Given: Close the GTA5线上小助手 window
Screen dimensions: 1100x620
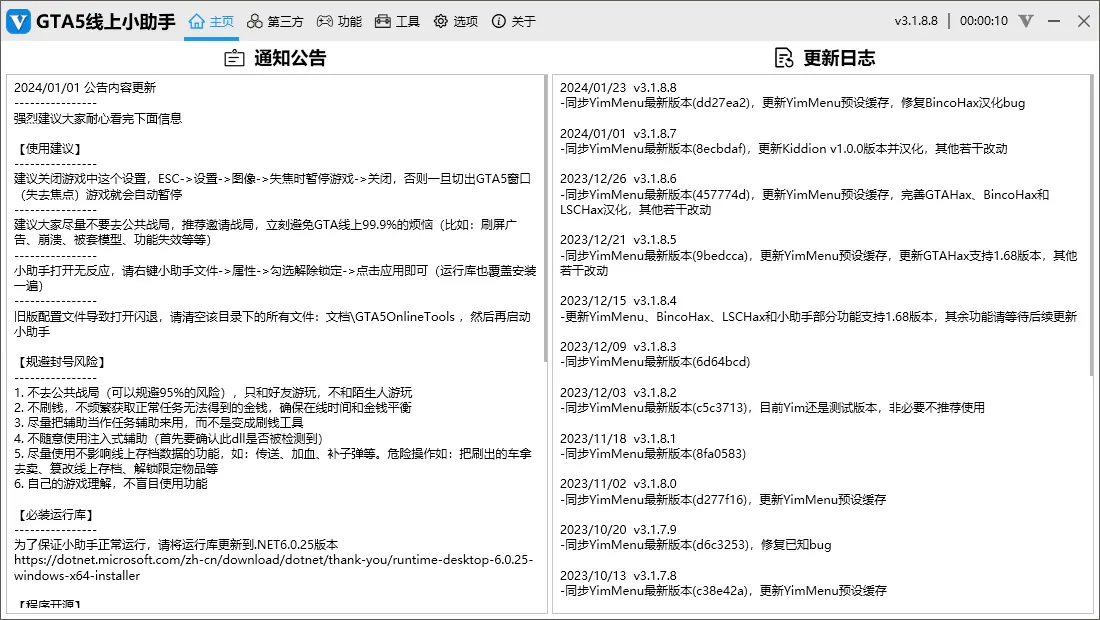Looking at the screenshot, I should pyautogui.click(x=1083, y=21).
